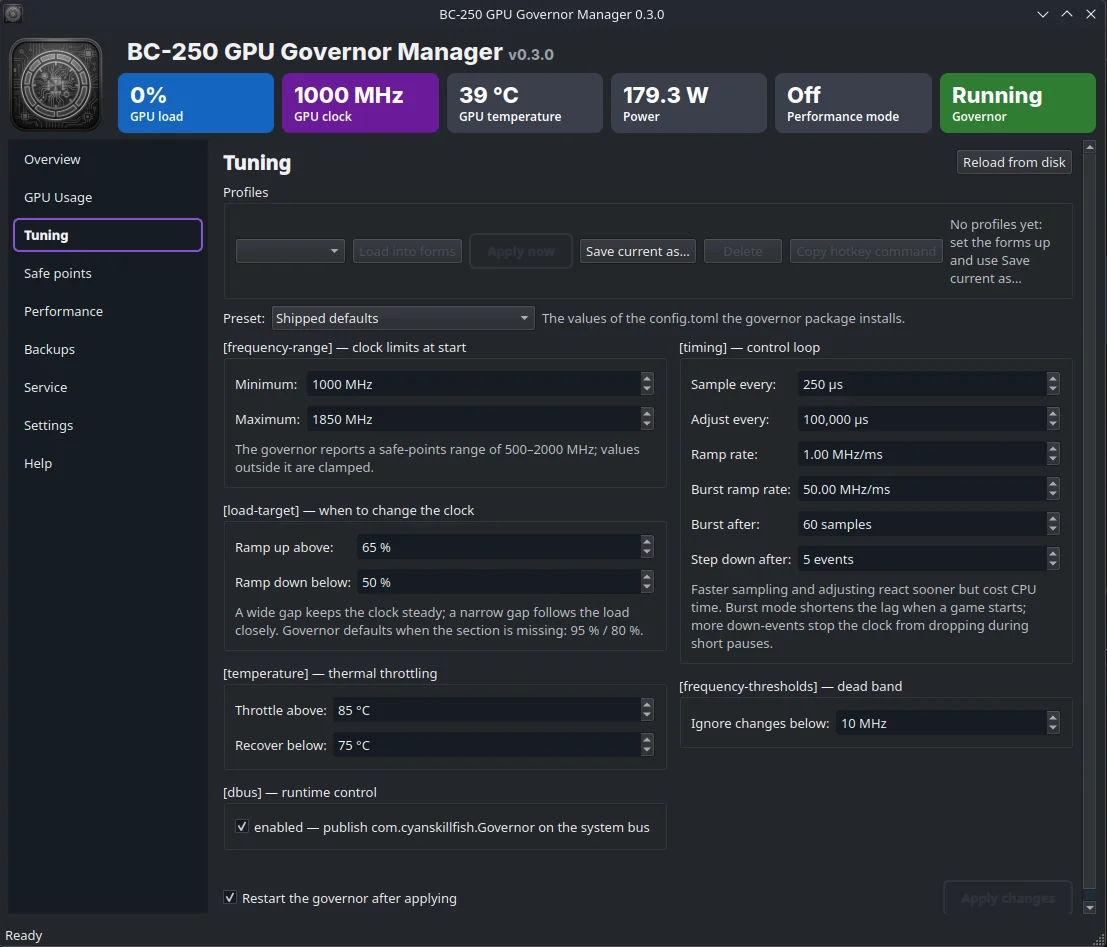Click the scrollbar up arrow on the right
Image resolution: width=1107 pixels, height=947 pixels.
coord(1089,147)
